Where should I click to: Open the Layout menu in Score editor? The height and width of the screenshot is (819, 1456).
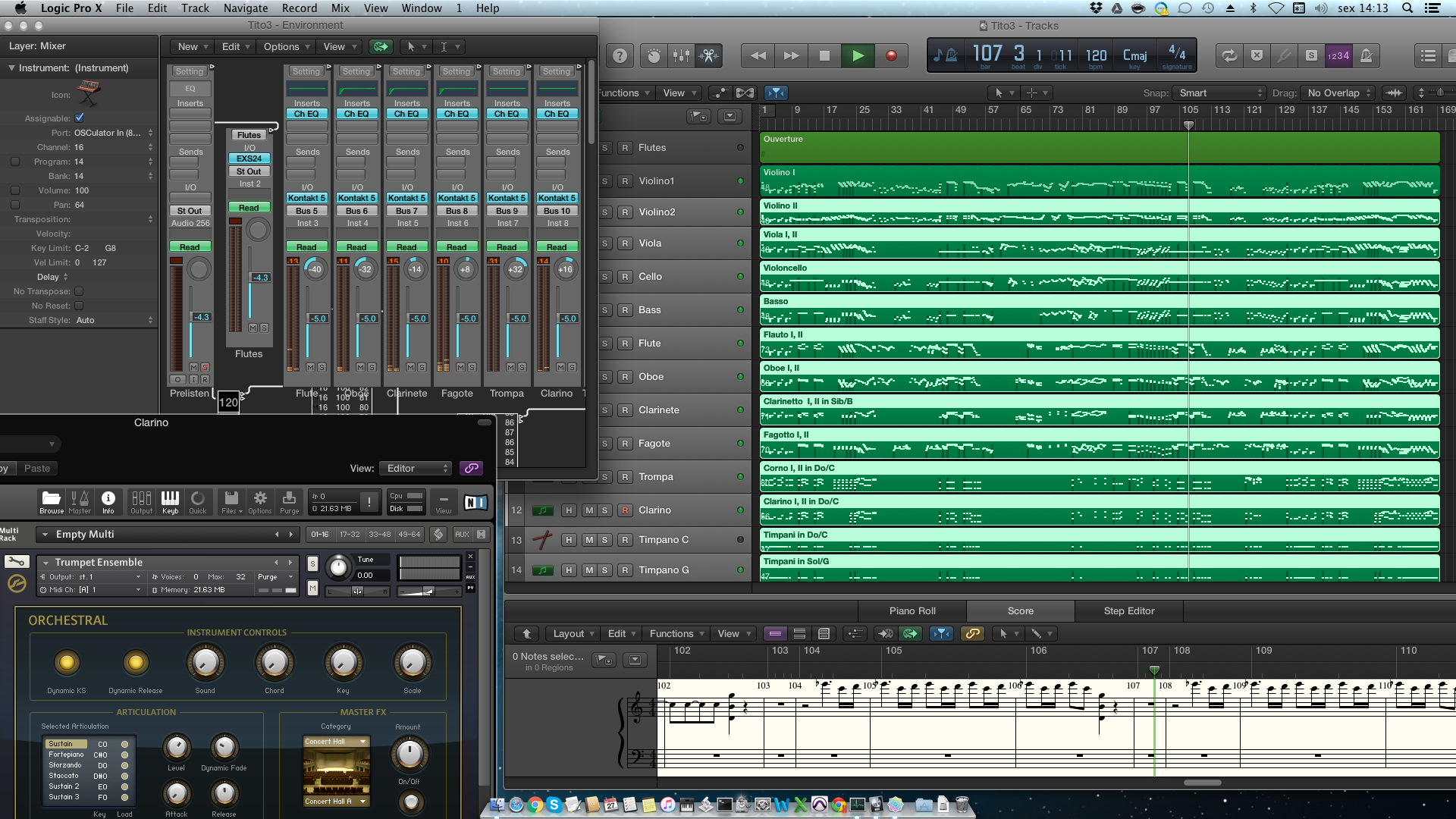pyautogui.click(x=573, y=633)
